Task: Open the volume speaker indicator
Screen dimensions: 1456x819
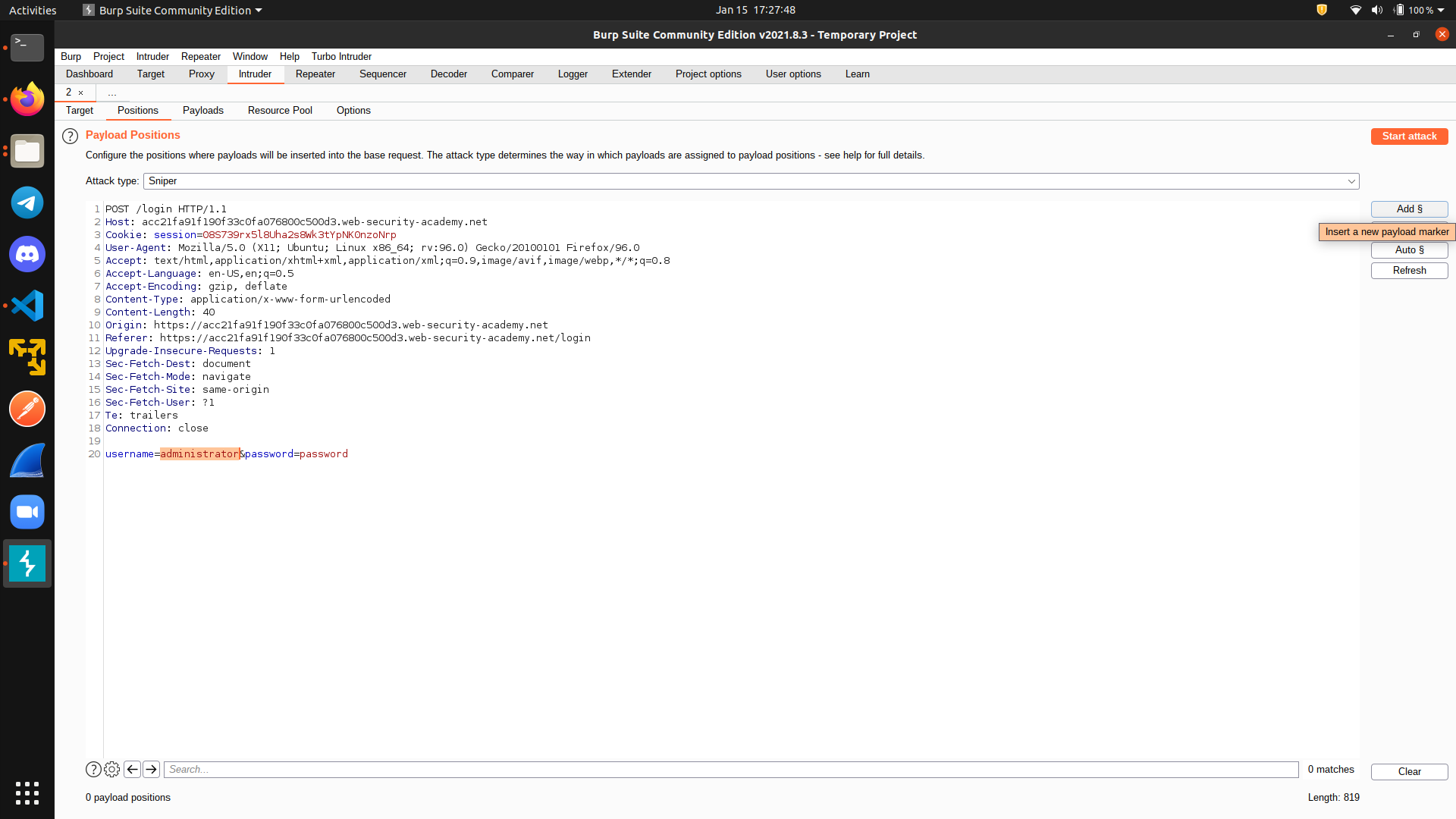Action: pos(1377,10)
